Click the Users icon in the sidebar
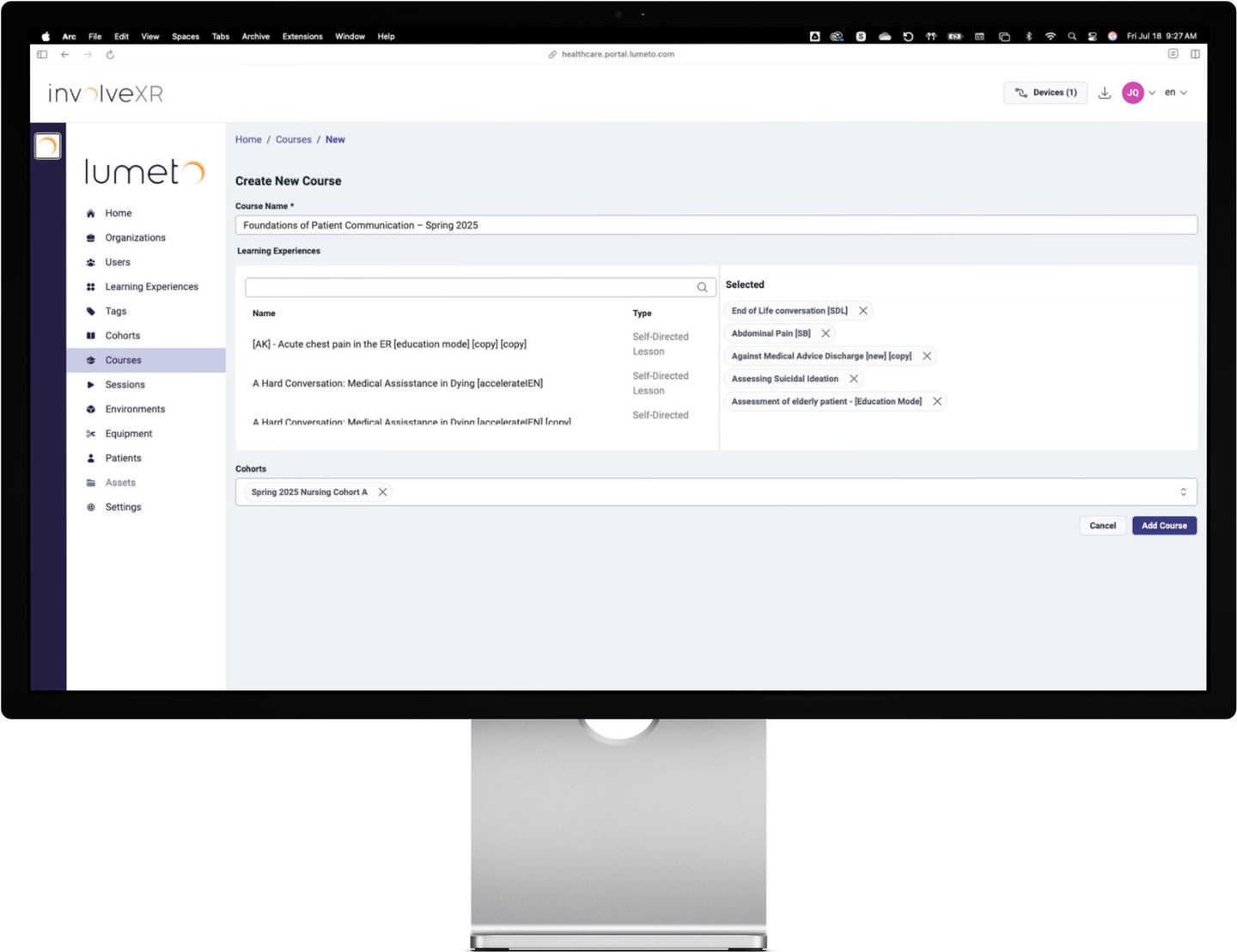The image size is (1237, 952). 90,262
